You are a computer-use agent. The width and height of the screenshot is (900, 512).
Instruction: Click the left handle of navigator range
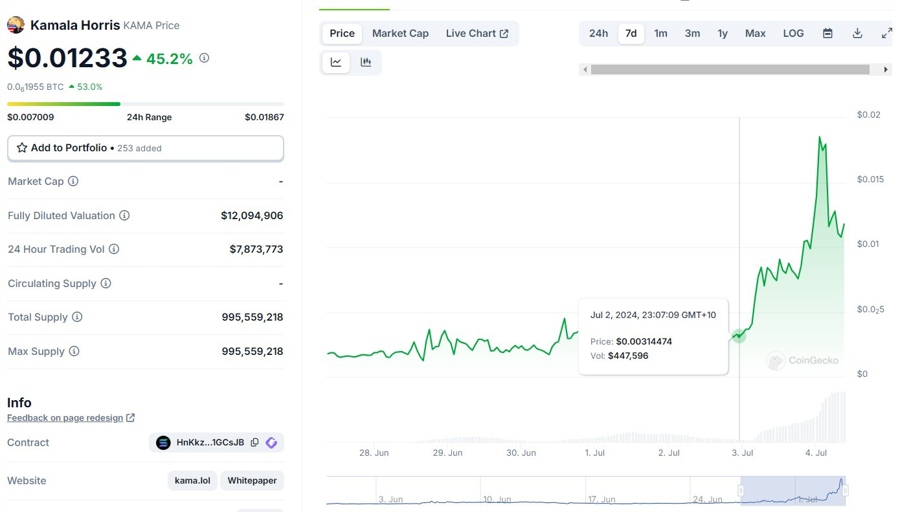[740, 490]
